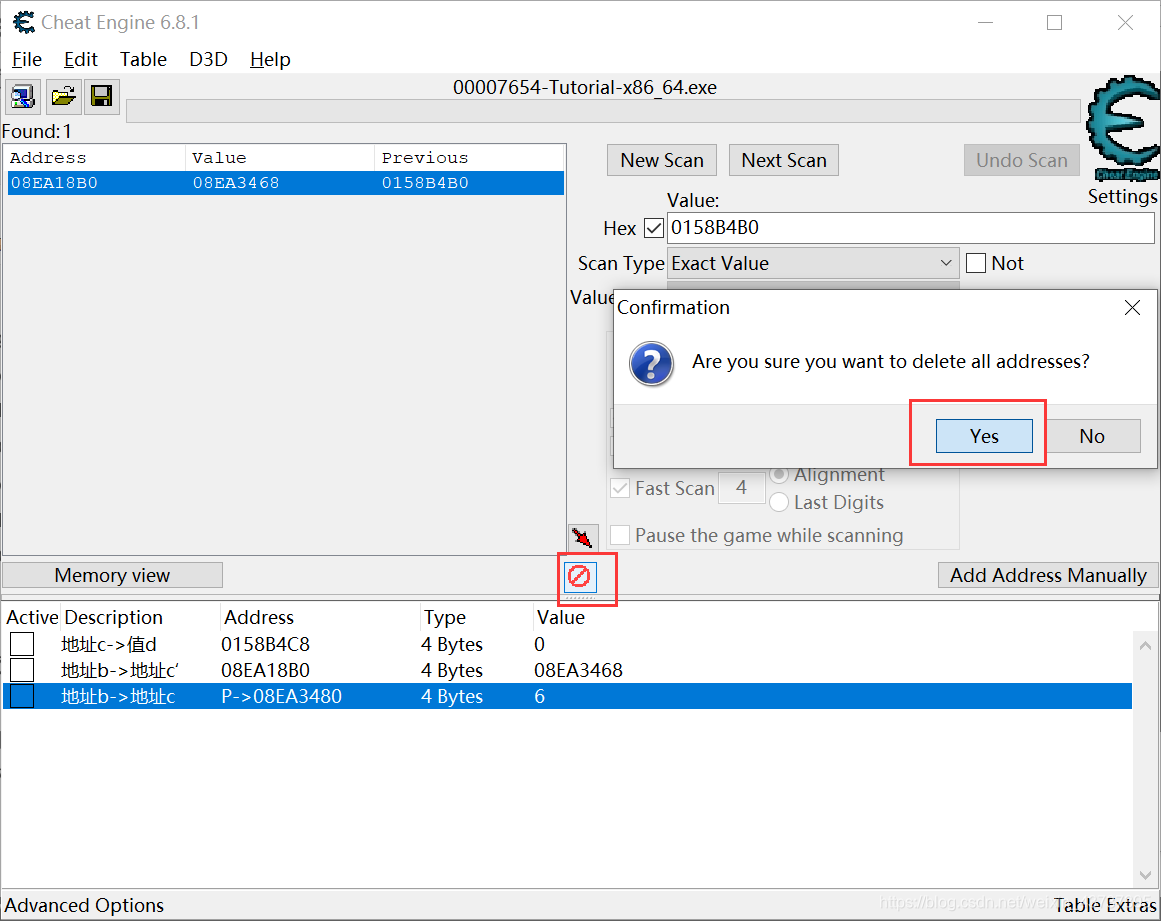
Task: Click the open file folder icon
Action: pyautogui.click(x=63, y=96)
